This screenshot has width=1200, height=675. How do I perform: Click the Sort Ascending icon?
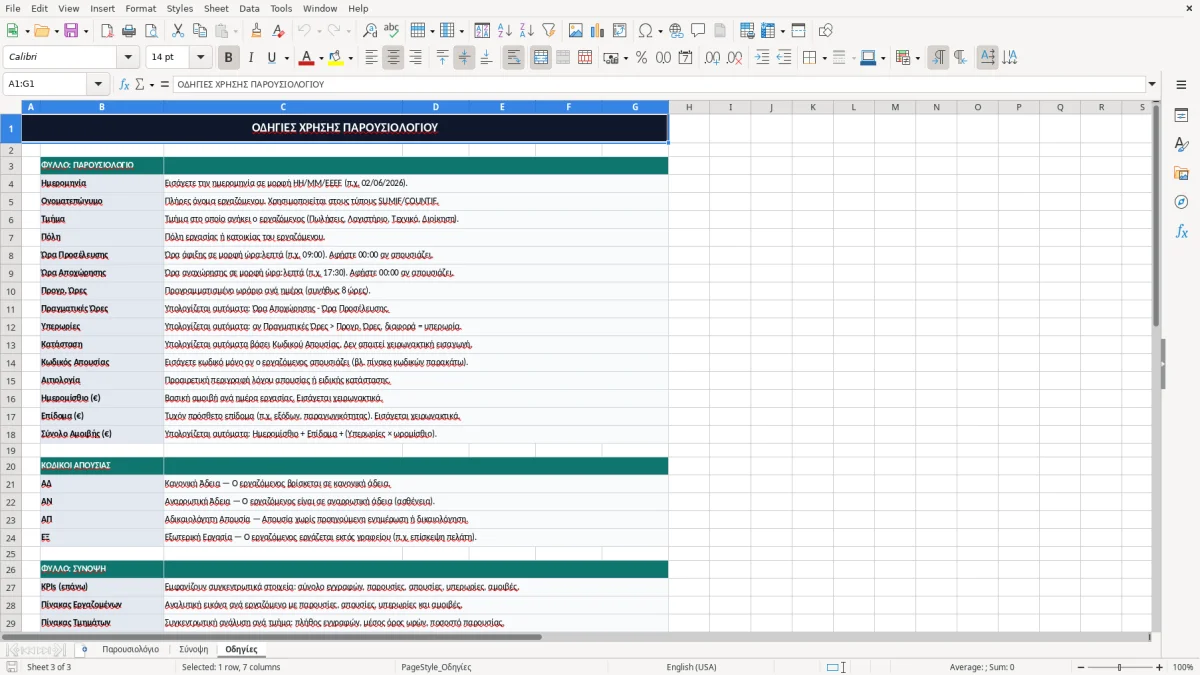pyautogui.click(x=505, y=31)
